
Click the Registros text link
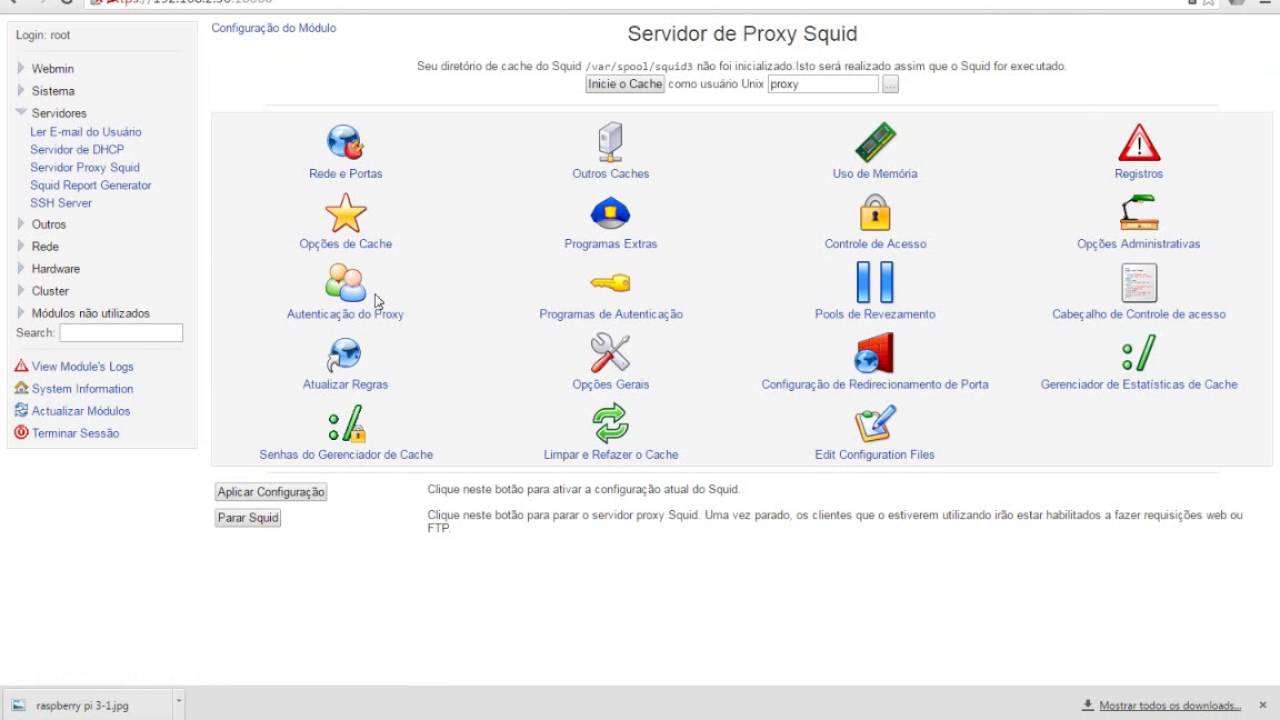[x=1139, y=174]
